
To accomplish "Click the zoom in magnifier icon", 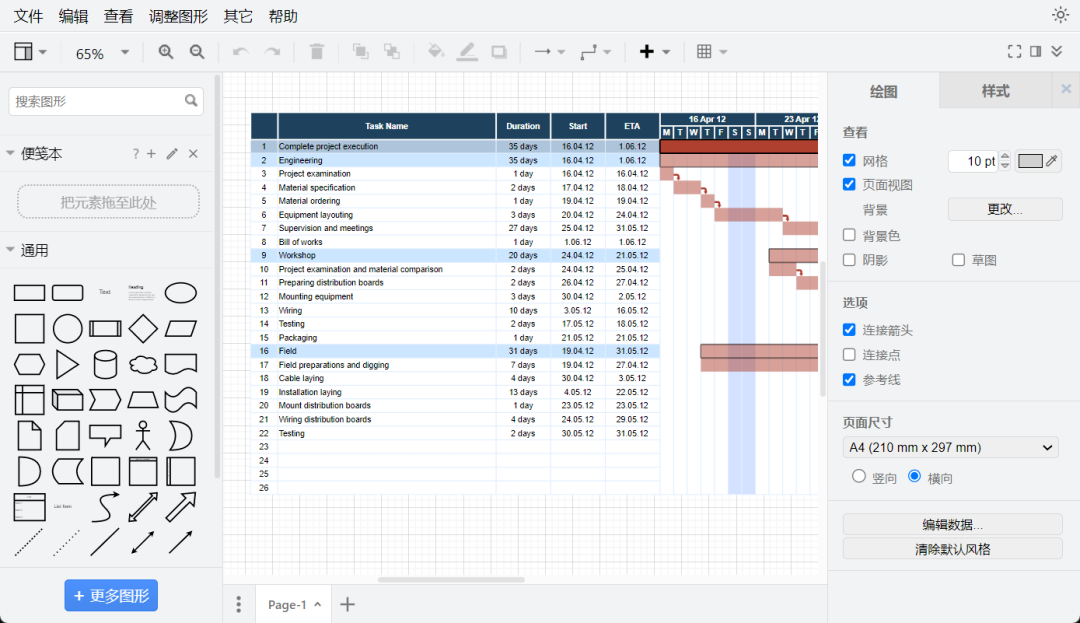I will tap(165, 52).
